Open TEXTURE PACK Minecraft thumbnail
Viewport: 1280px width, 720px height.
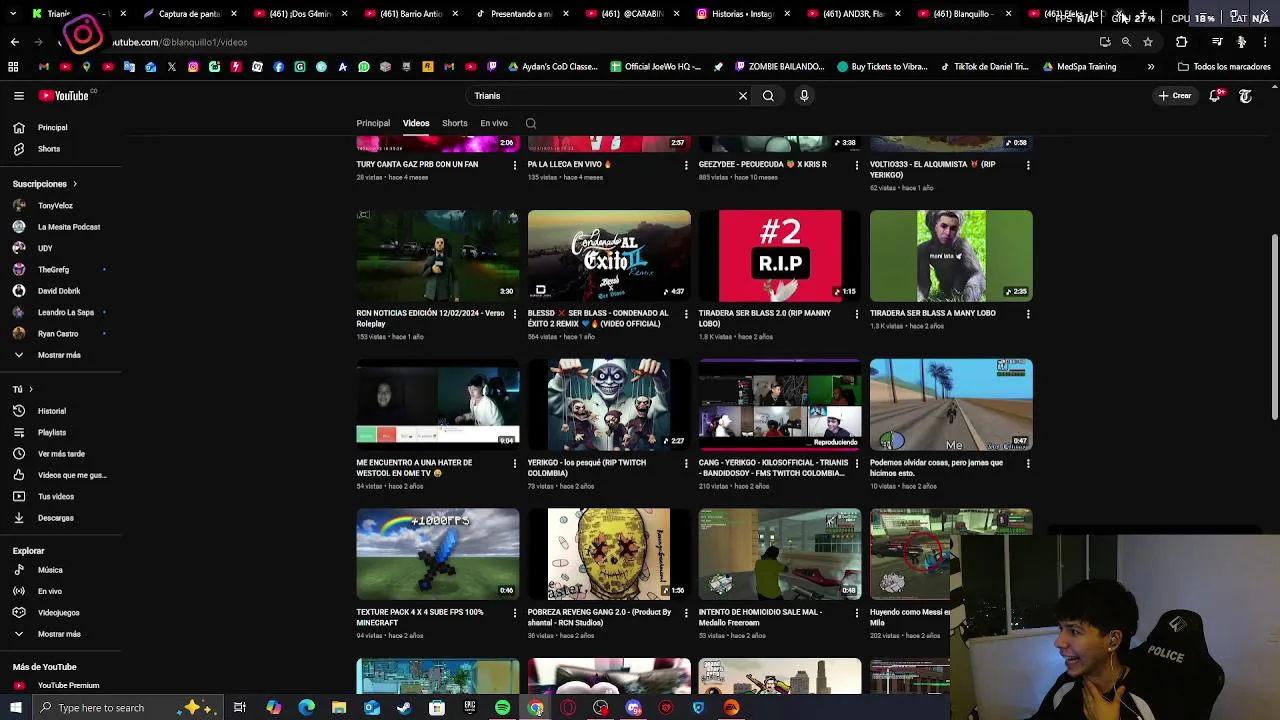coord(438,555)
